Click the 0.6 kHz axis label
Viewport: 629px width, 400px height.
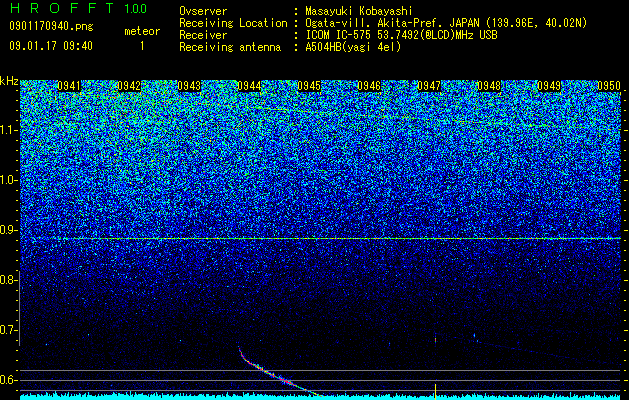pyautogui.click(x=9, y=380)
